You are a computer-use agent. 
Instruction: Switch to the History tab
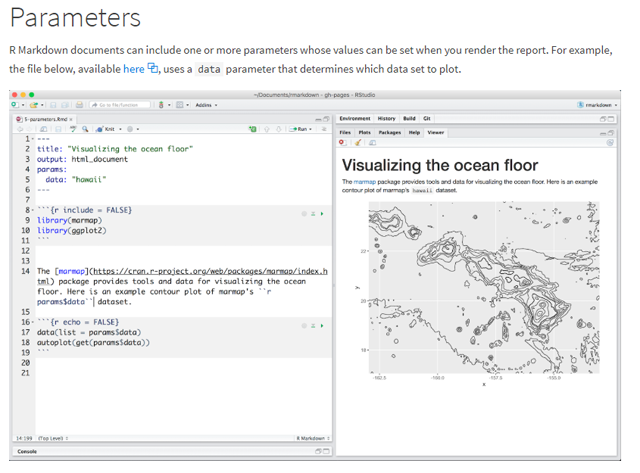(x=387, y=118)
